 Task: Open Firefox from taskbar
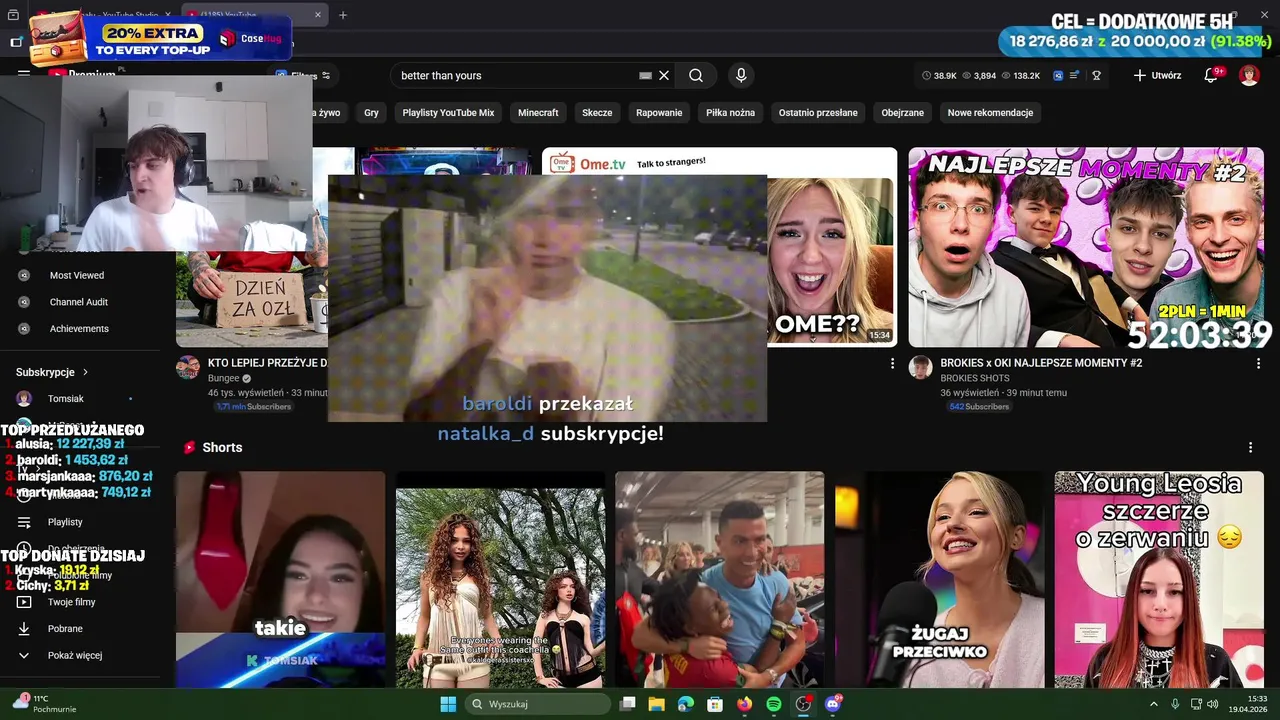[x=744, y=704]
